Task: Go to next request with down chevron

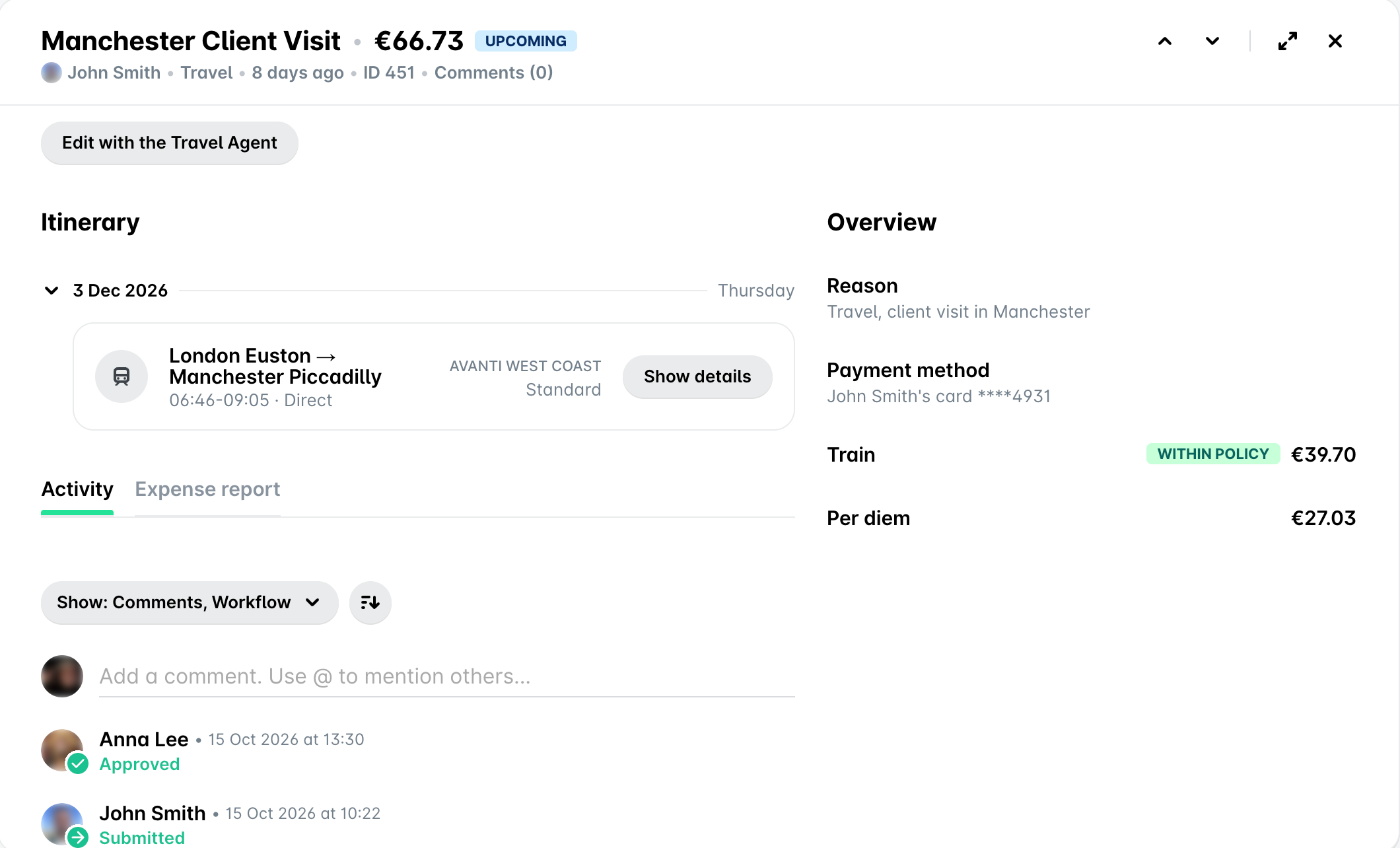Action: [x=1213, y=41]
